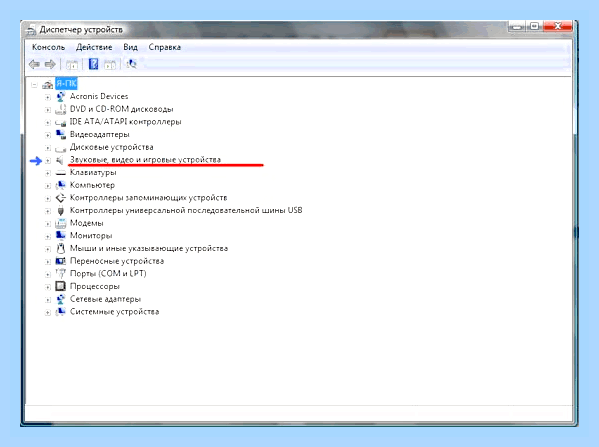Image resolution: width=599 pixels, height=447 pixels.
Task: Select Переносные устройства label
Action: click(x=117, y=261)
